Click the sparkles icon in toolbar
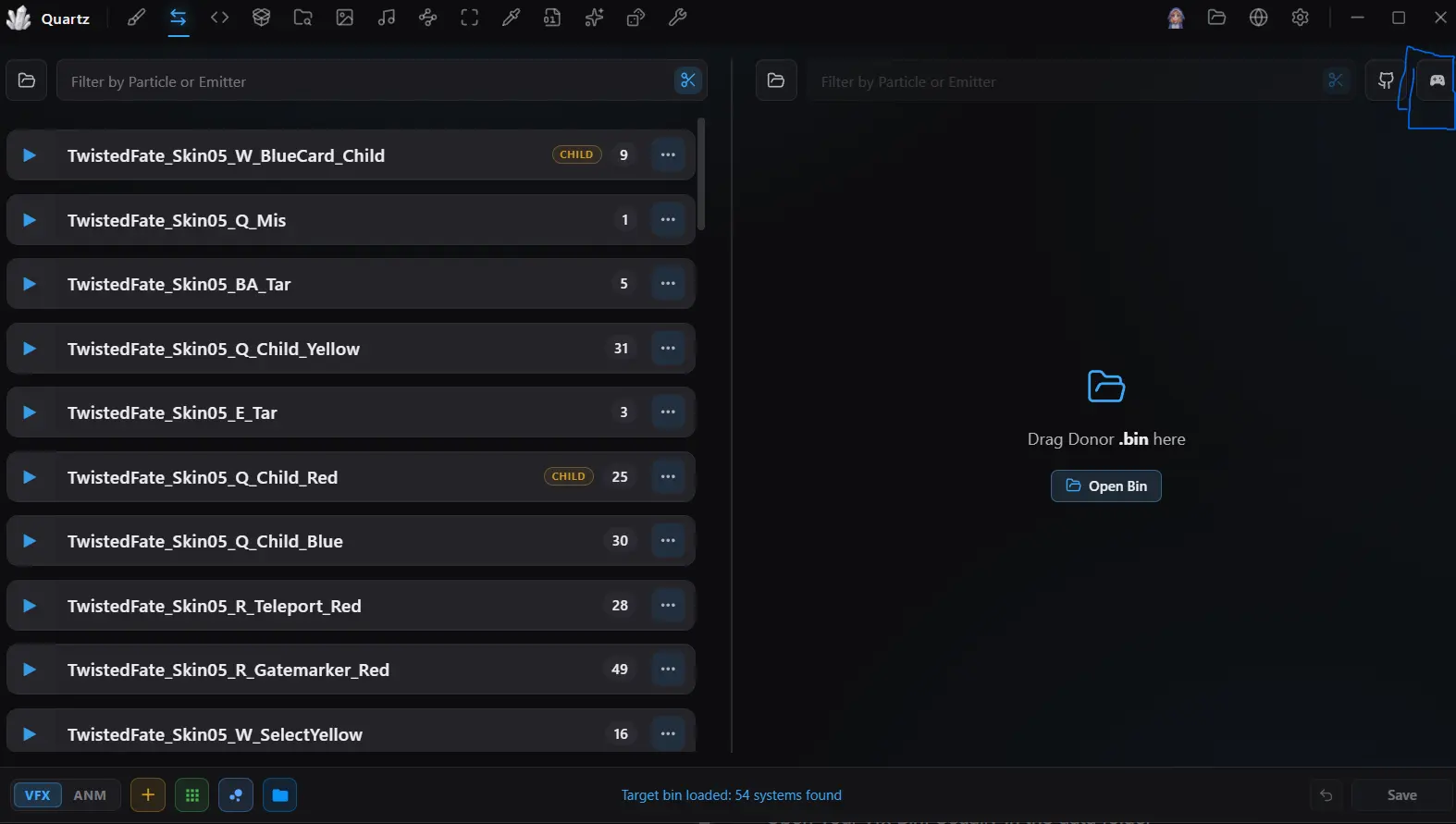This screenshot has height=824, width=1456. point(594,18)
